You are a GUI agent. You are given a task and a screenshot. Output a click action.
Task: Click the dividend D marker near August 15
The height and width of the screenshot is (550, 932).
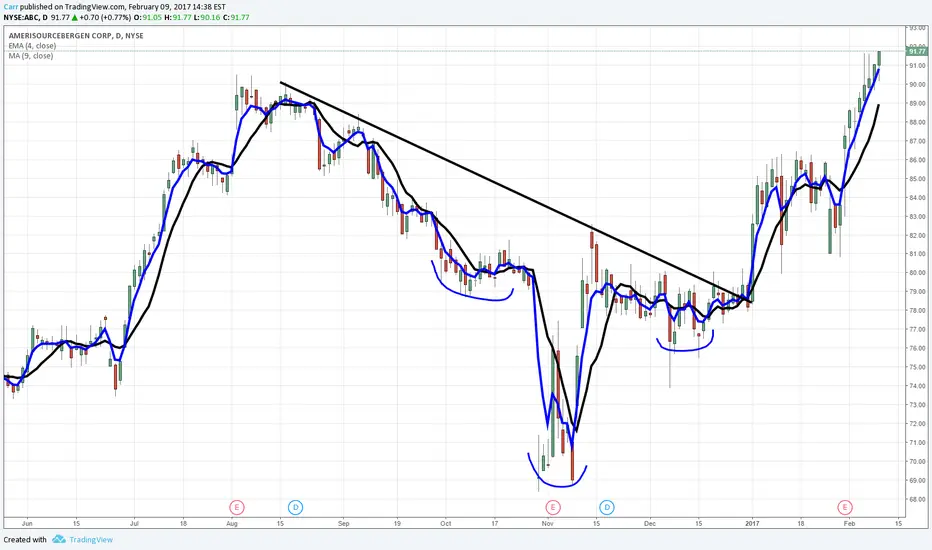[295, 507]
